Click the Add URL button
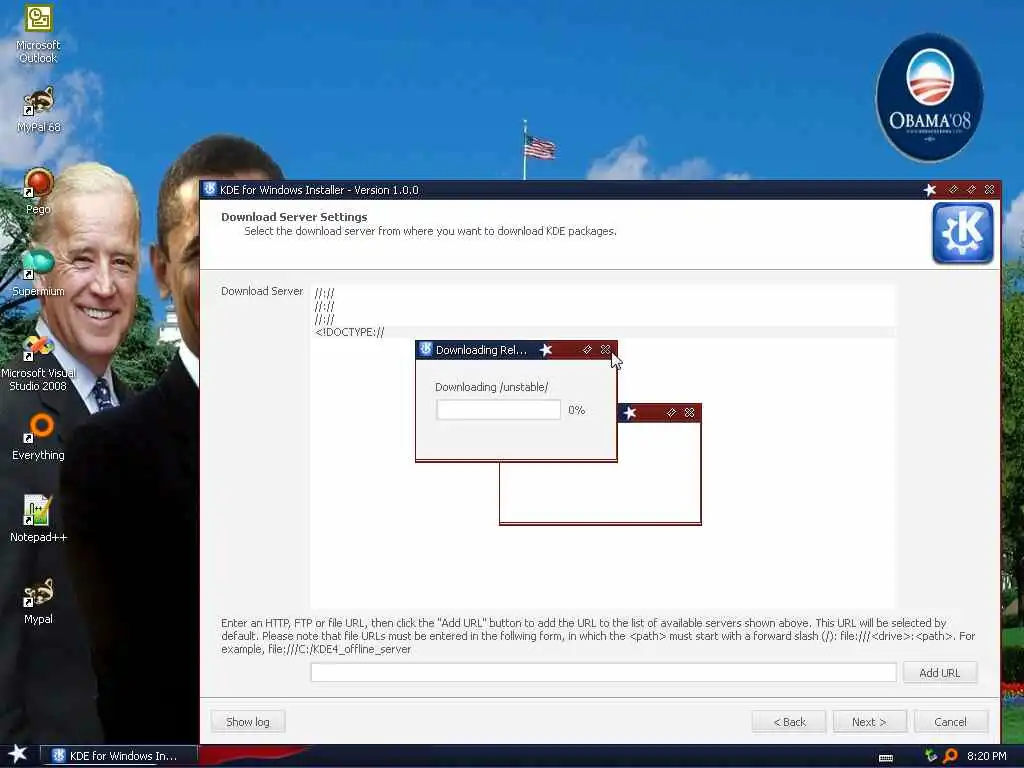Viewport: 1024px width, 768px height. pyautogui.click(x=940, y=673)
